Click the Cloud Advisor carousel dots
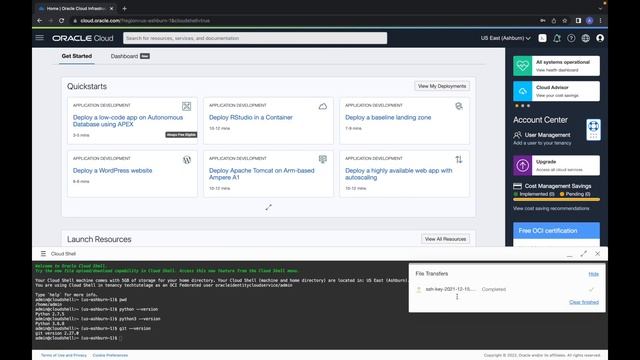 522,106
